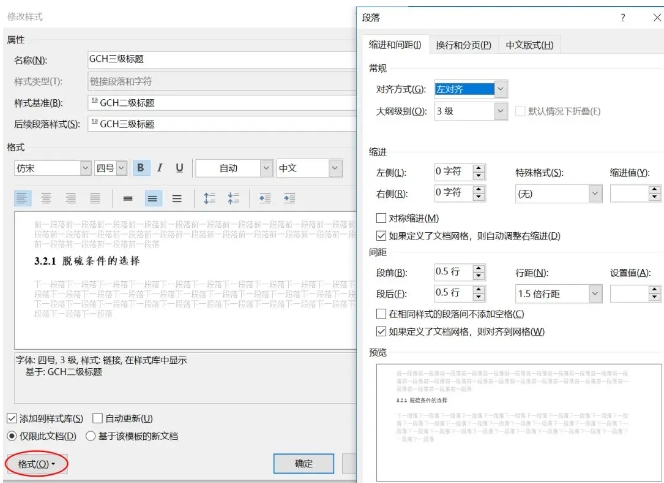Screen dimensions: 664x483
Task: Set single line spacing icon
Action: (128, 198)
